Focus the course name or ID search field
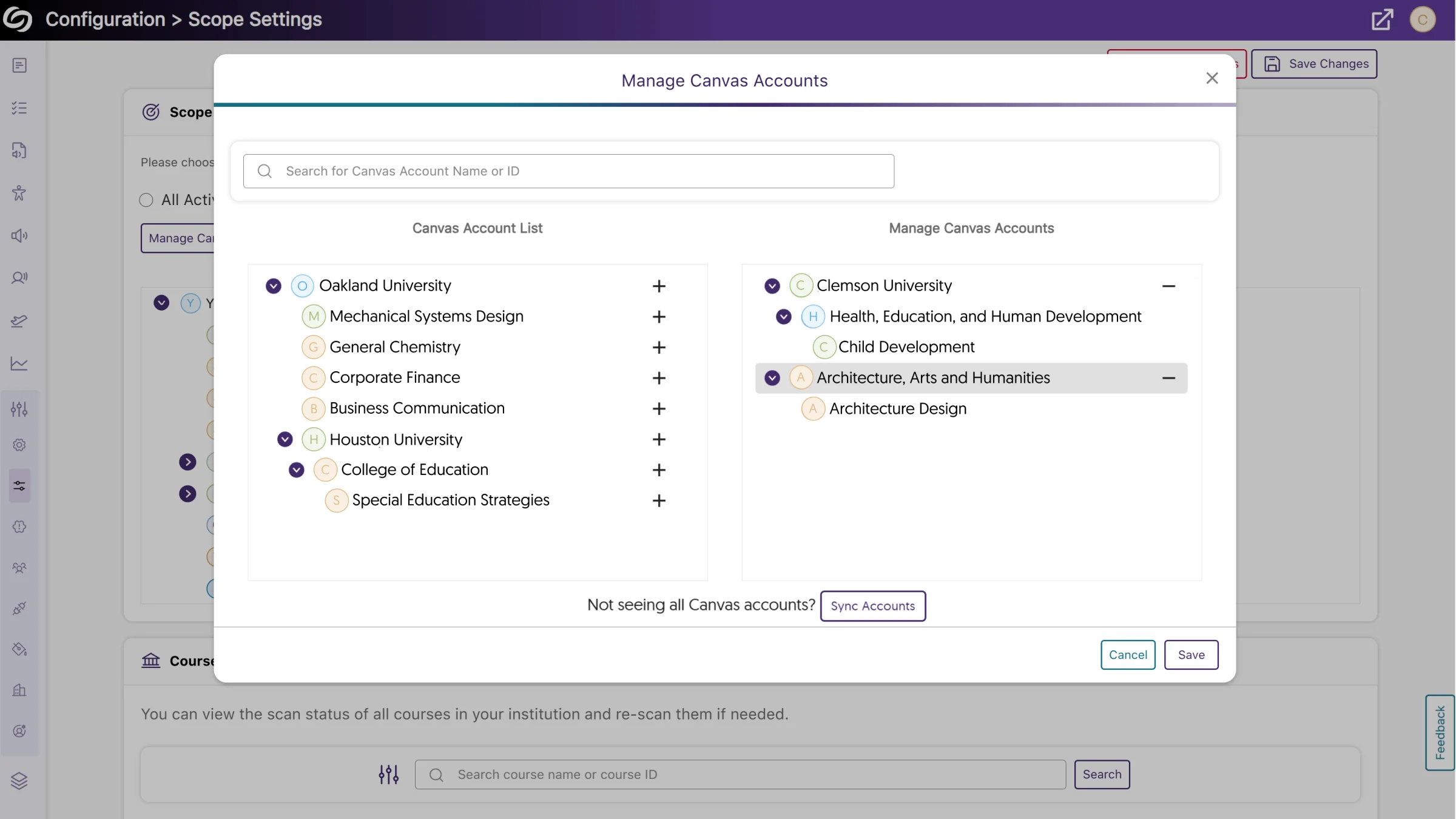The height and width of the screenshot is (819, 1456). click(x=740, y=774)
